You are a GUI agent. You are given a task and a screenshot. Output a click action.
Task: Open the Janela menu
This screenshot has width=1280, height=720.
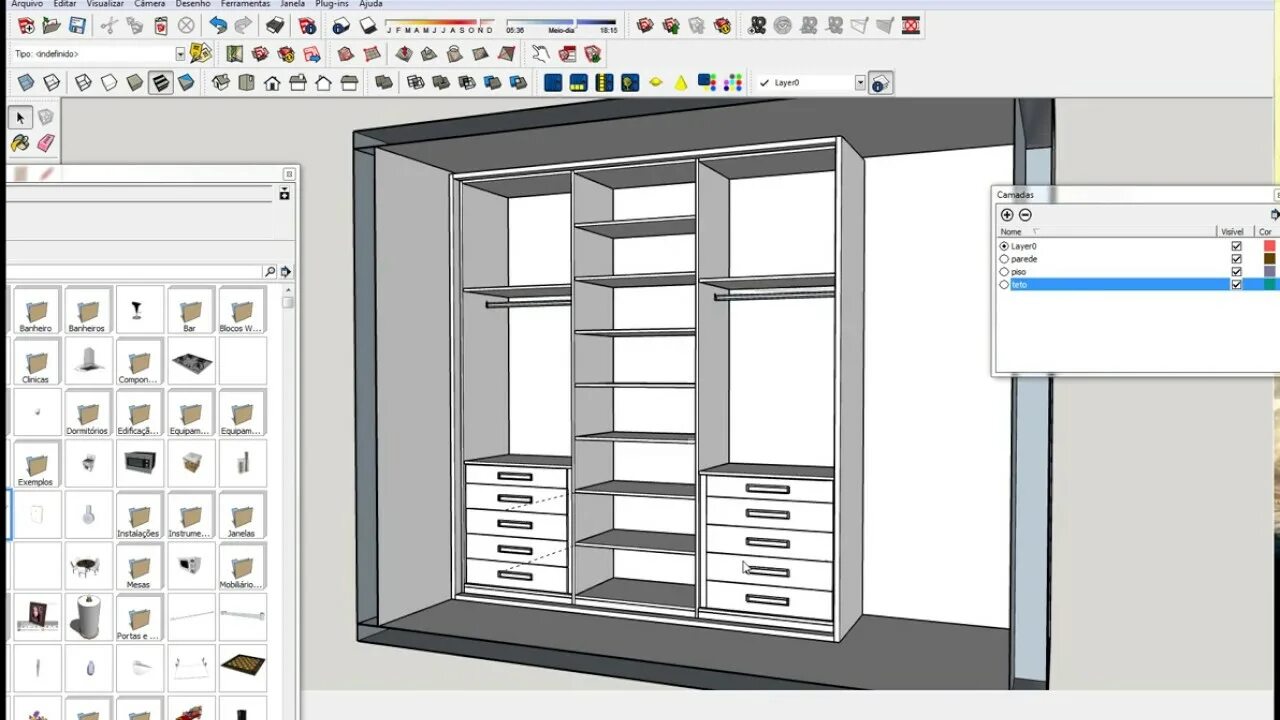(x=293, y=4)
